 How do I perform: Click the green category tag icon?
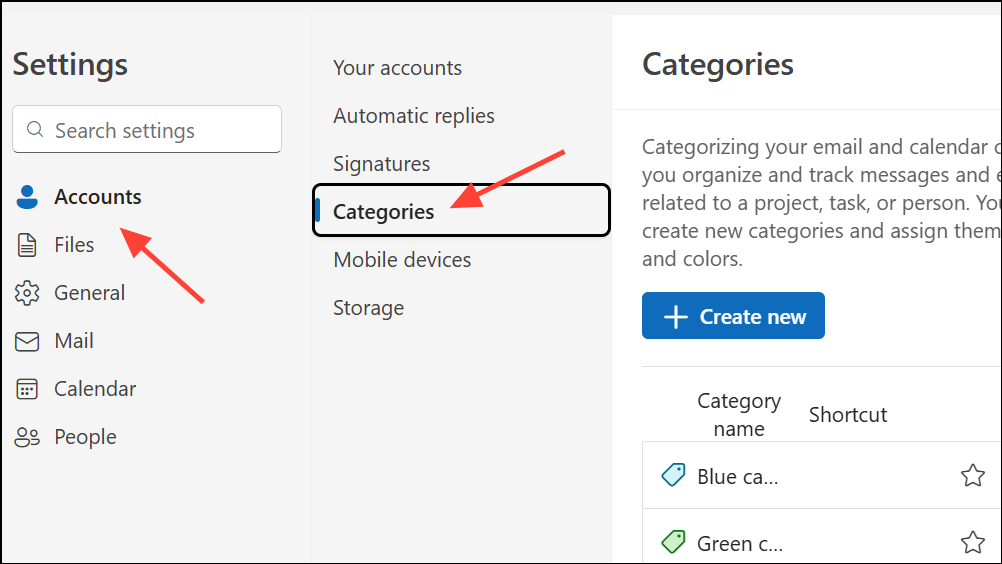point(673,542)
